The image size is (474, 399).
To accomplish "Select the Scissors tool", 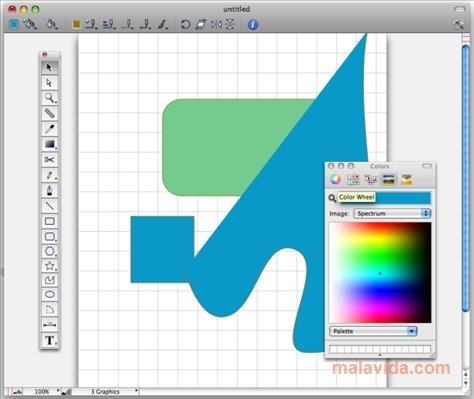I will click(50, 160).
